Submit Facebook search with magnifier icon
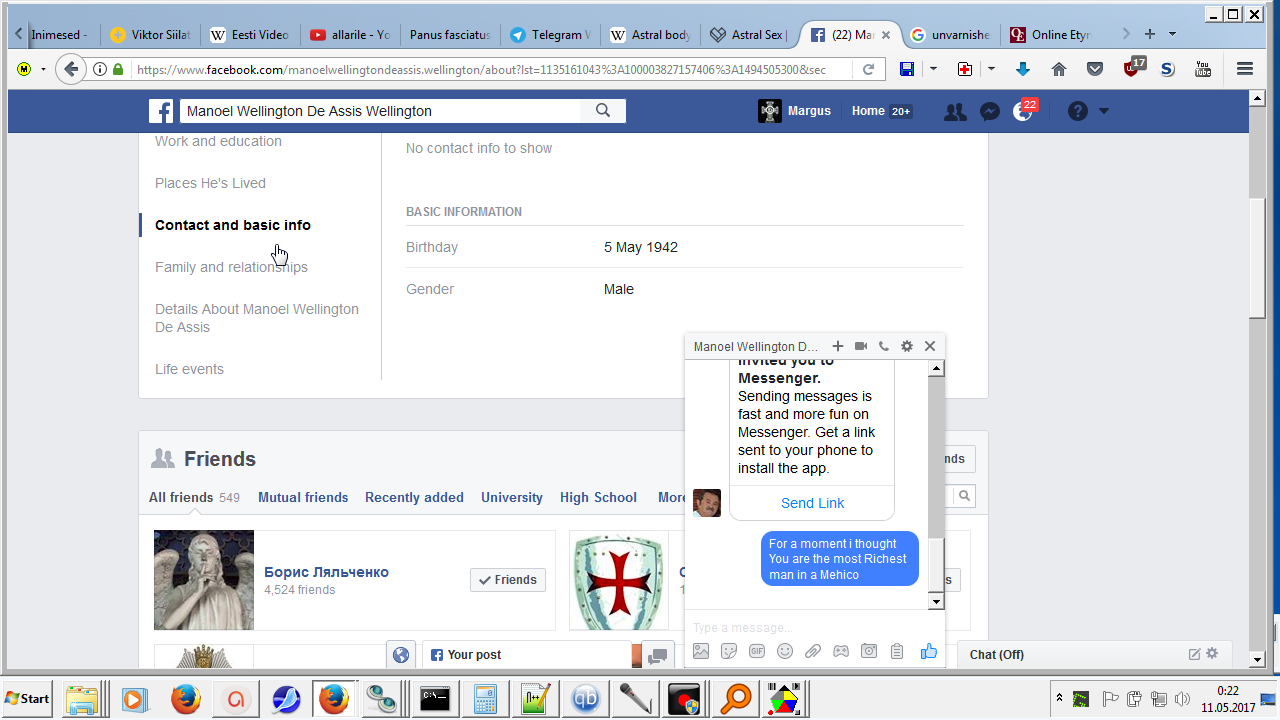The image size is (1280, 720). (x=603, y=111)
